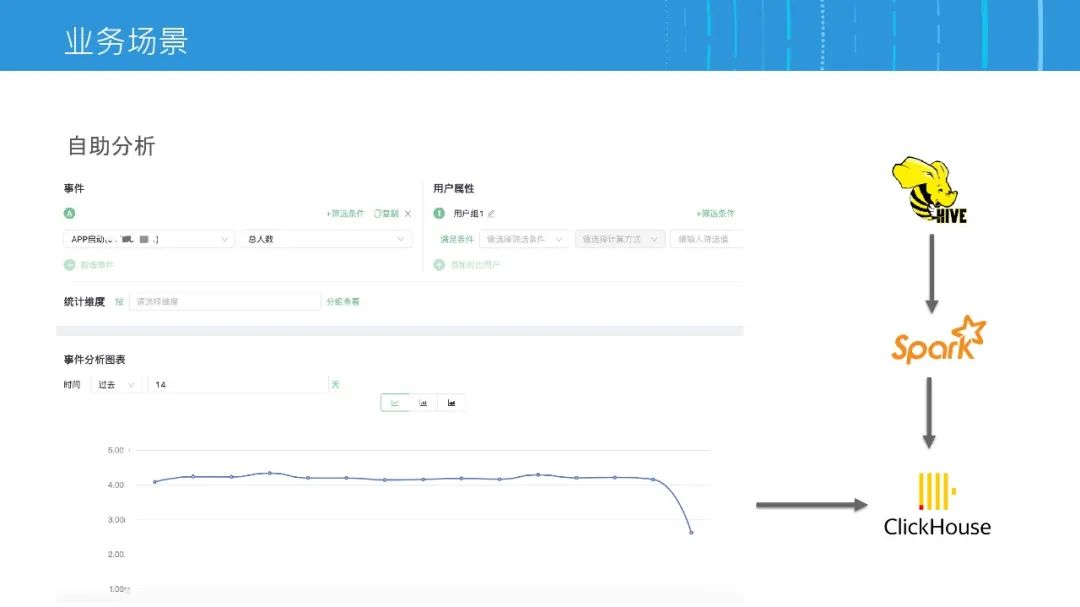Viewport: 1080px width, 607px height.
Task: Click the 事件分析图表 heading
Action: click(x=94, y=360)
